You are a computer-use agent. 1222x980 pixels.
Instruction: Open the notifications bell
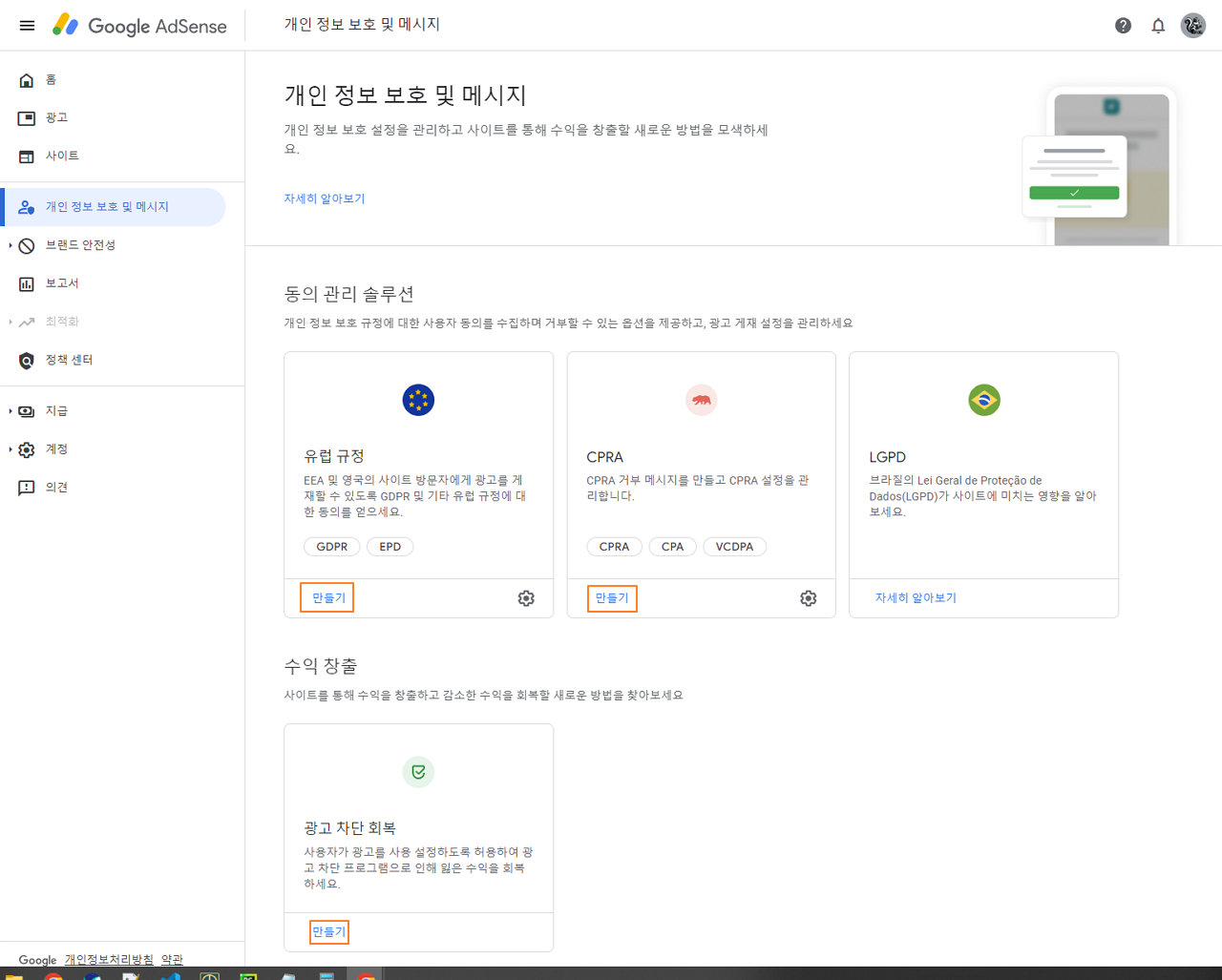tap(1158, 26)
